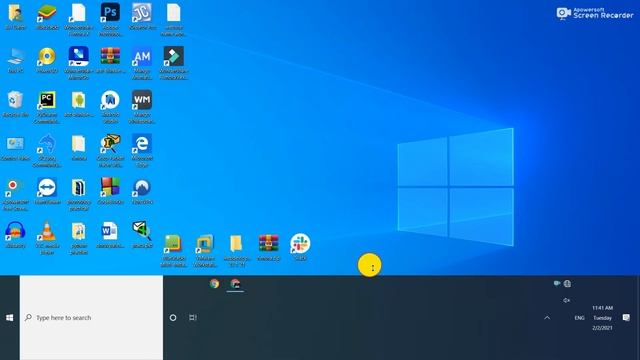Open the BlueStacks desktop shortcut
This screenshot has width=640, height=360.
(47, 16)
